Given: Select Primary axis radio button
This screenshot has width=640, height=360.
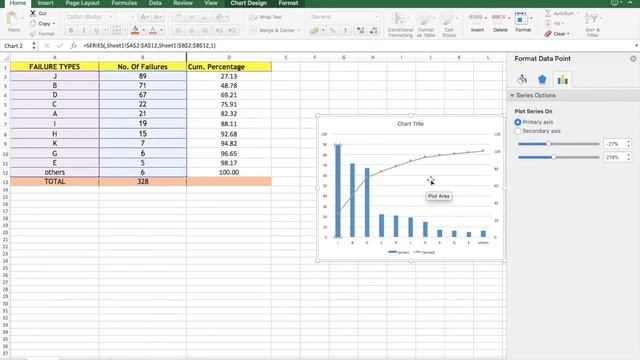Looking at the screenshot, I should [518, 122].
